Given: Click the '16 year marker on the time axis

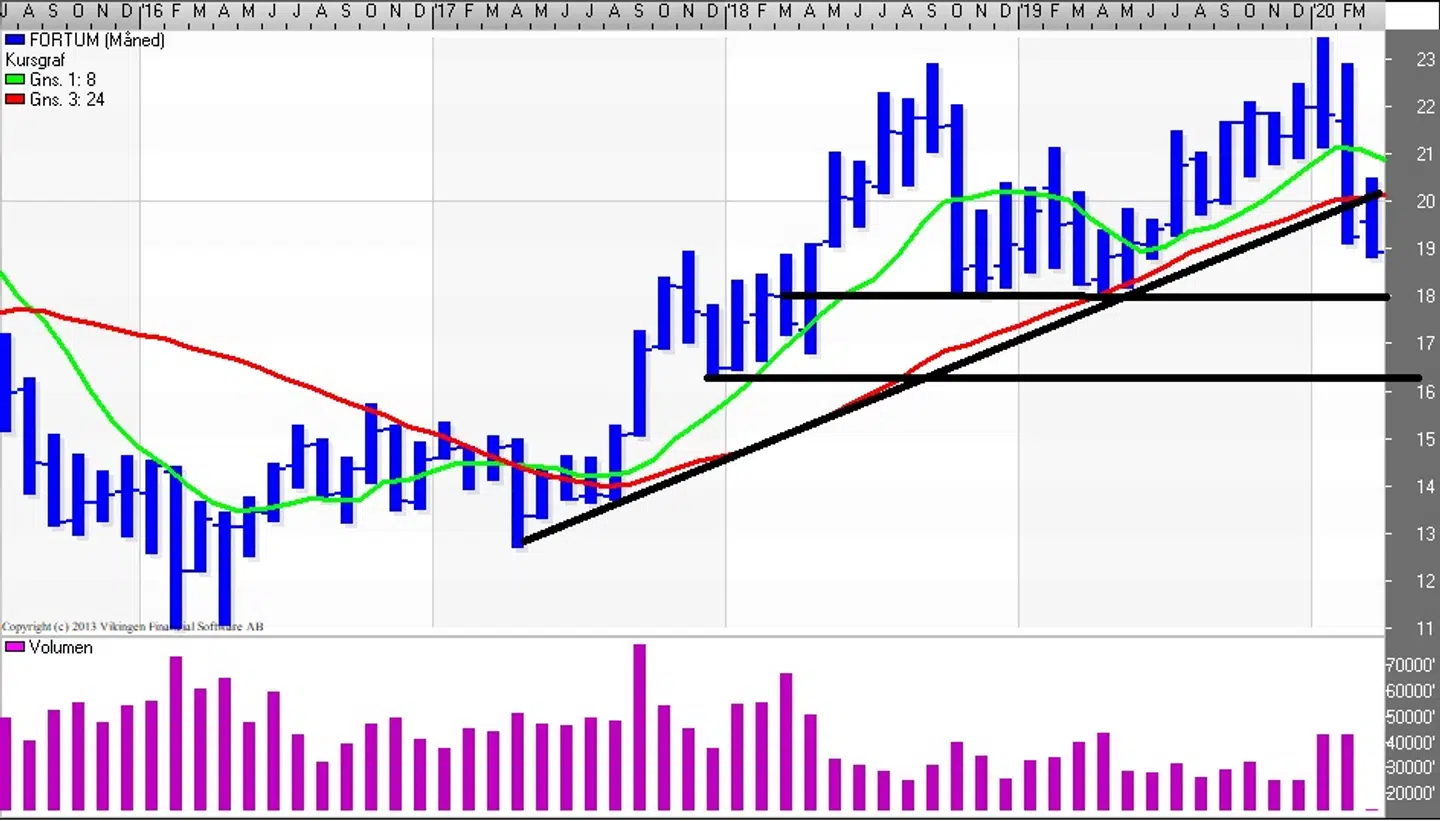Looking at the screenshot, I should tap(152, 11).
